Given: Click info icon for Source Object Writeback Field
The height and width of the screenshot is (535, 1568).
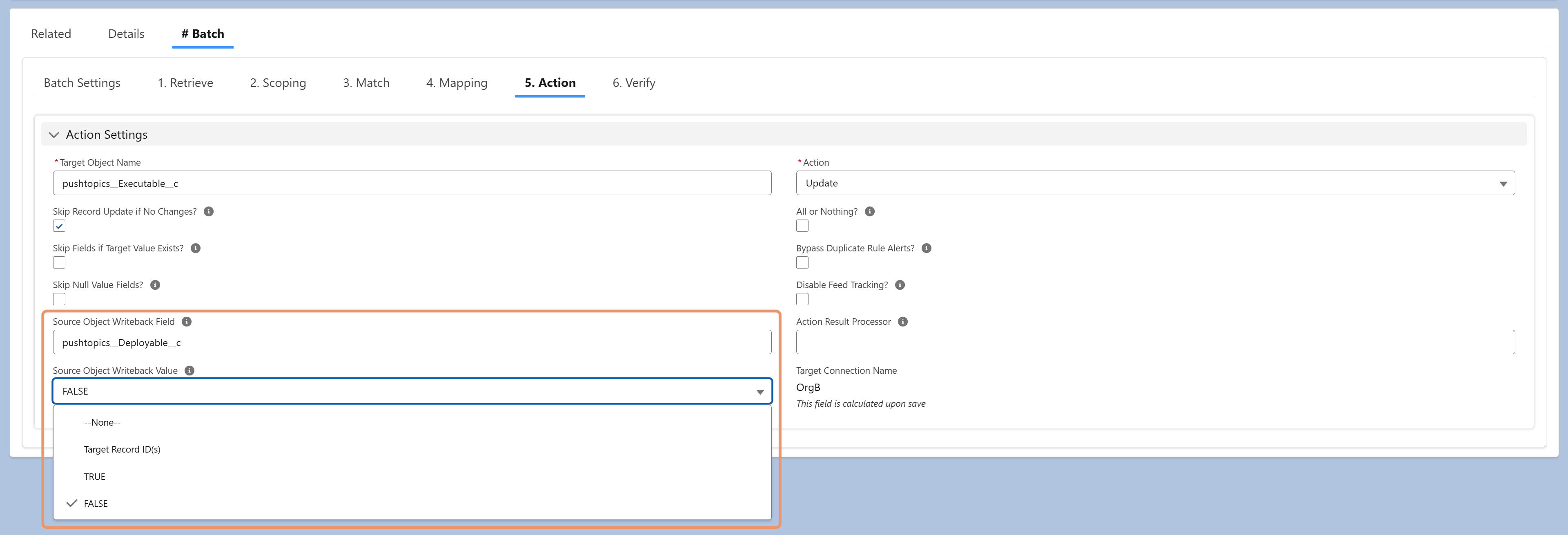Looking at the screenshot, I should tap(187, 321).
